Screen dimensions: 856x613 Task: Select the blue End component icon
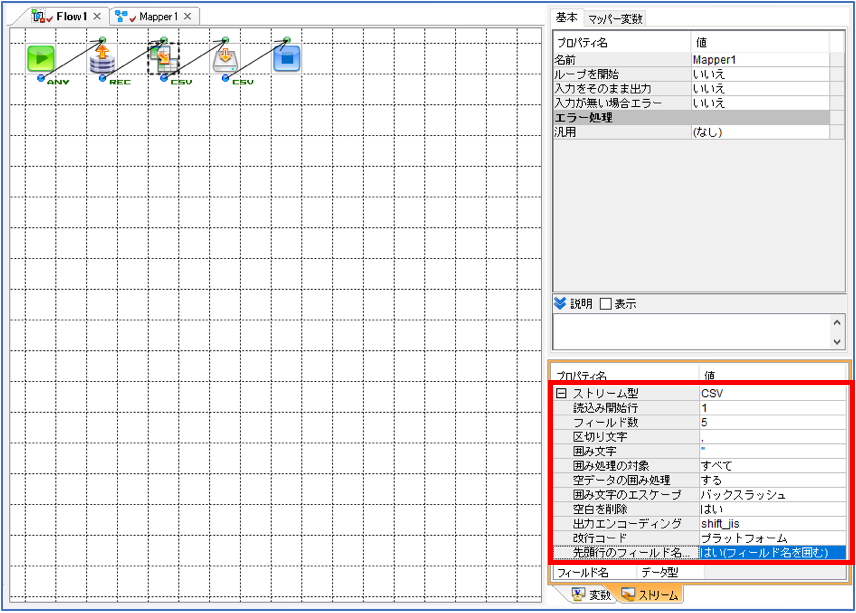coord(287,58)
